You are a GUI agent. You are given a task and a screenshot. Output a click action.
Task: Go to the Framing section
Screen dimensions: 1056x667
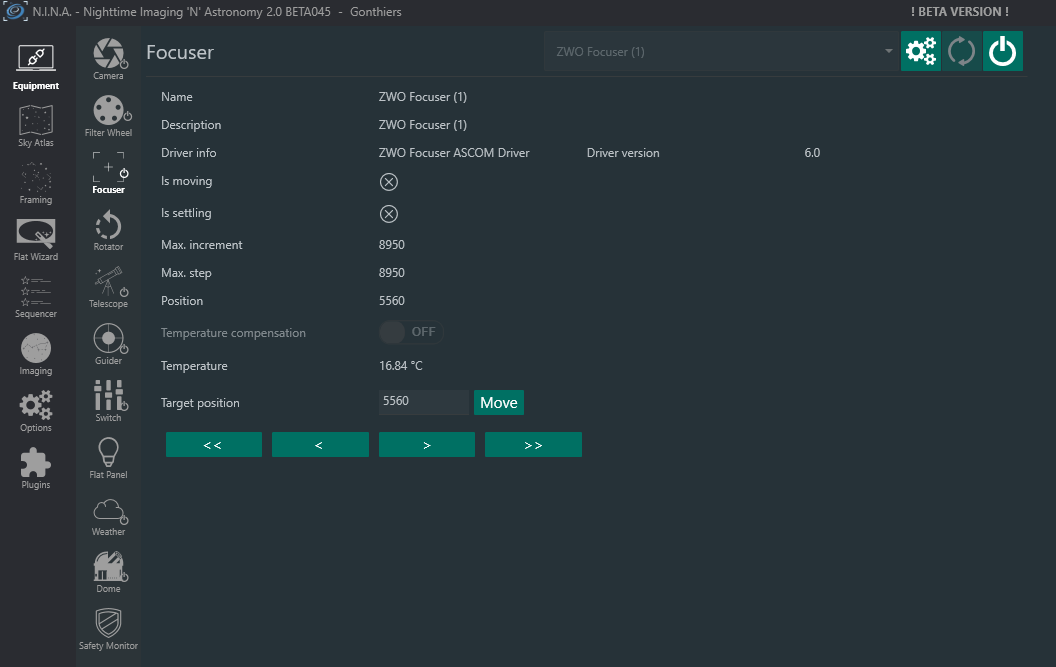coord(36,183)
